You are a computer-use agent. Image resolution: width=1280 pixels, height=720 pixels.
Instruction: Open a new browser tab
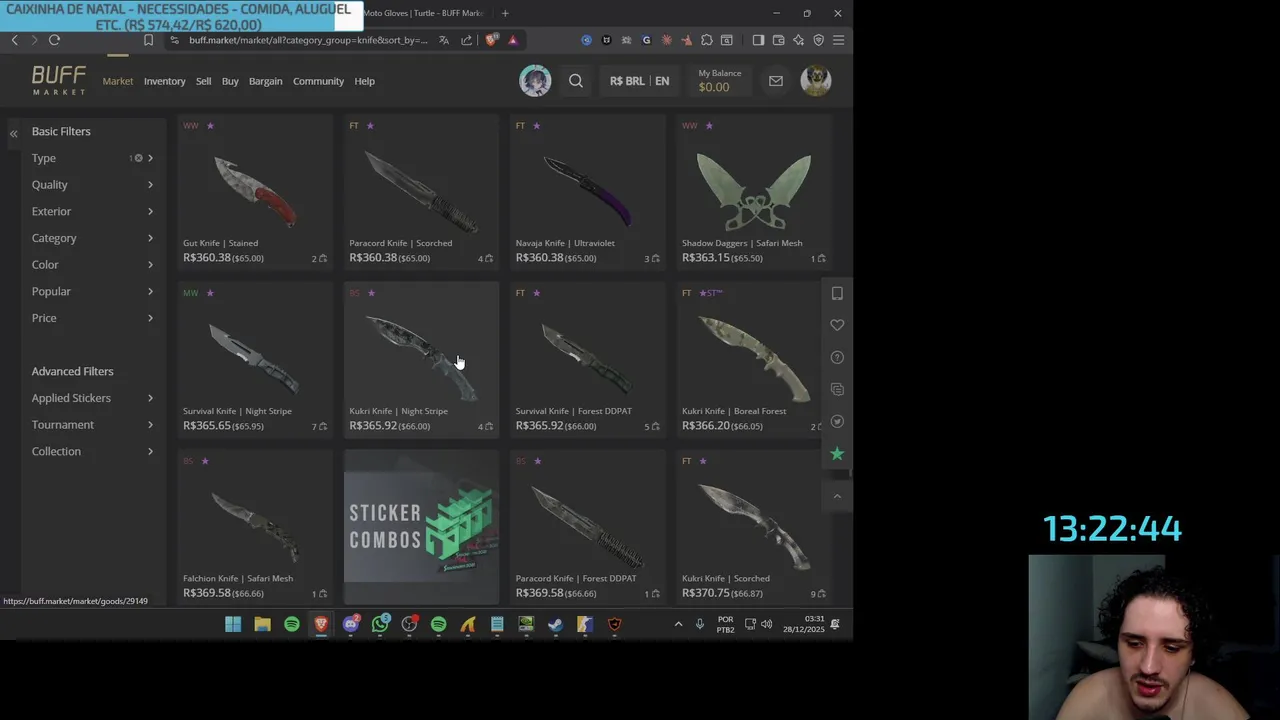pos(505,13)
